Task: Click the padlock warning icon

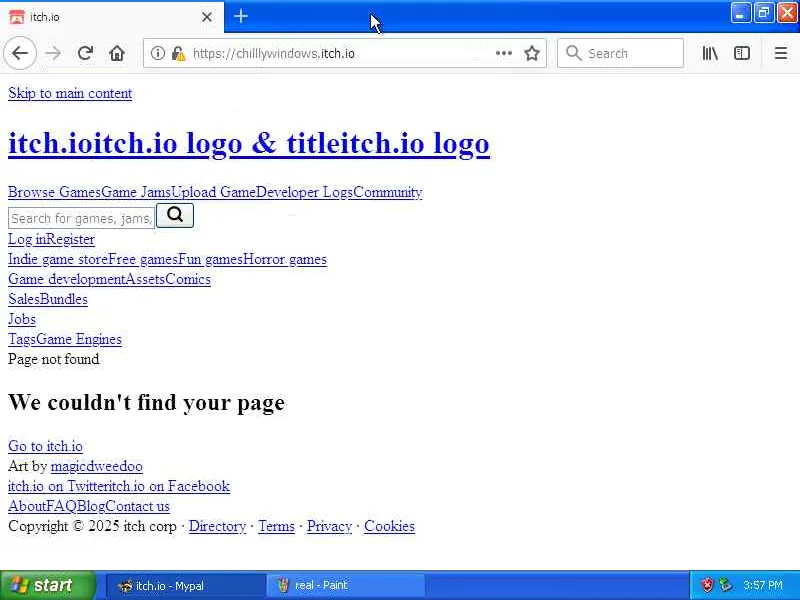Action: coord(178,53)
